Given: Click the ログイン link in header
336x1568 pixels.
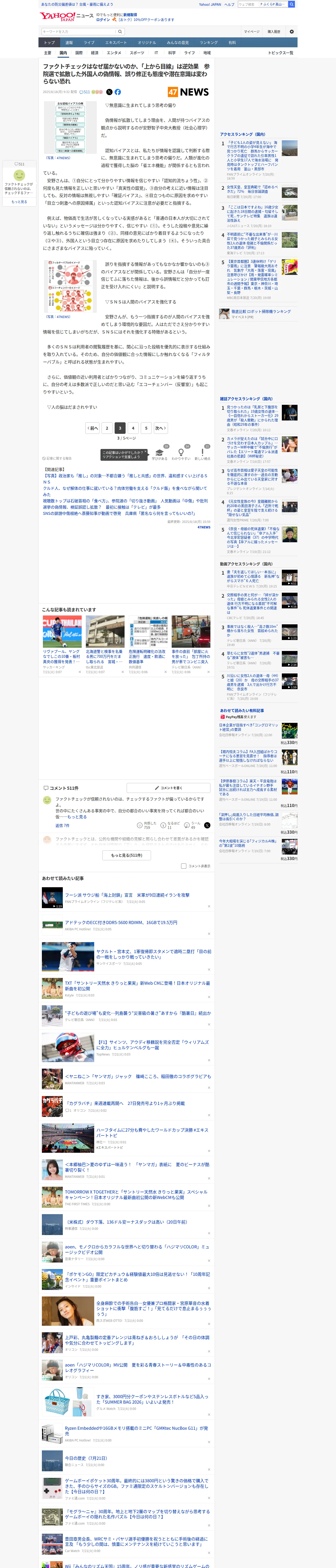Looking at the screenshot, I should pyautogui.click(x=103, y=20).
